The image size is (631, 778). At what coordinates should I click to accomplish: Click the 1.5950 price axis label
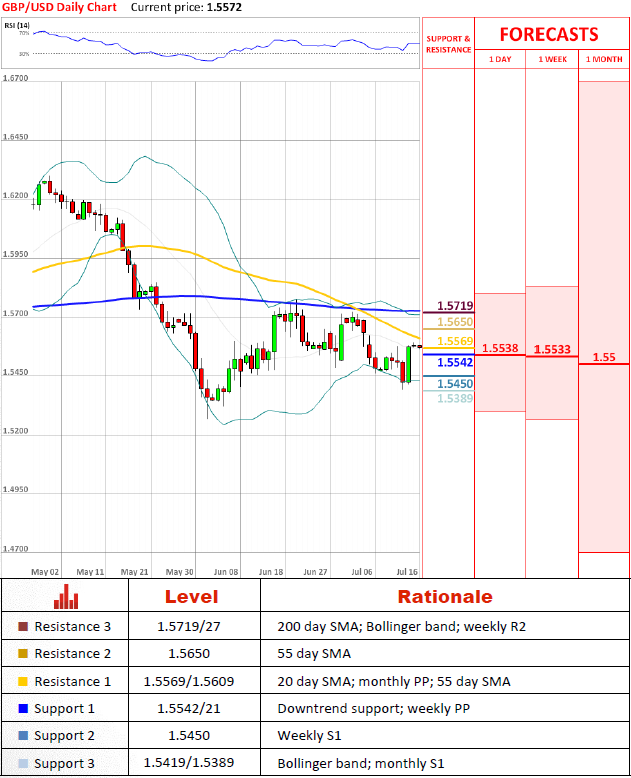[x=15, y=254]
